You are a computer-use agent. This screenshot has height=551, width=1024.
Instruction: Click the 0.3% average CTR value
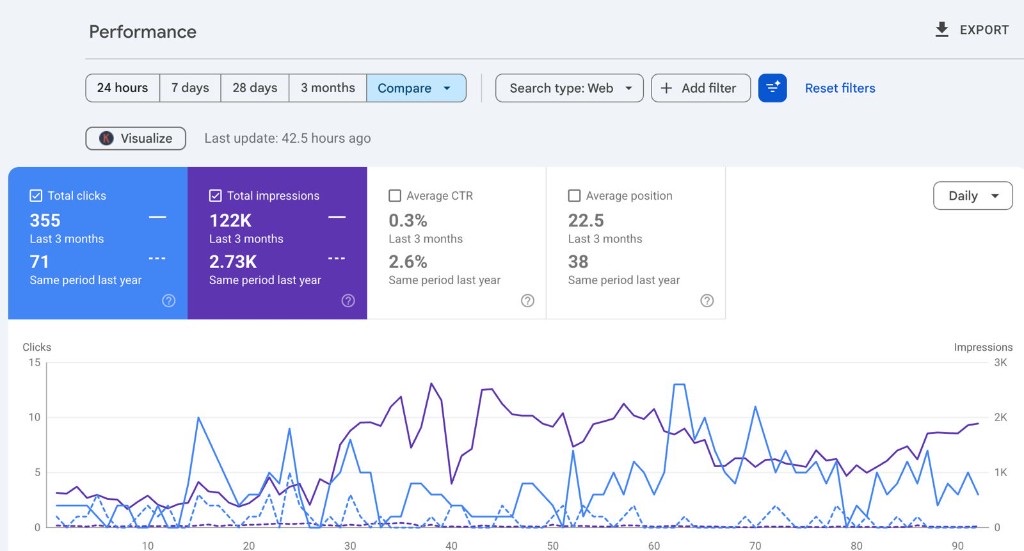(x=408, y=221)
